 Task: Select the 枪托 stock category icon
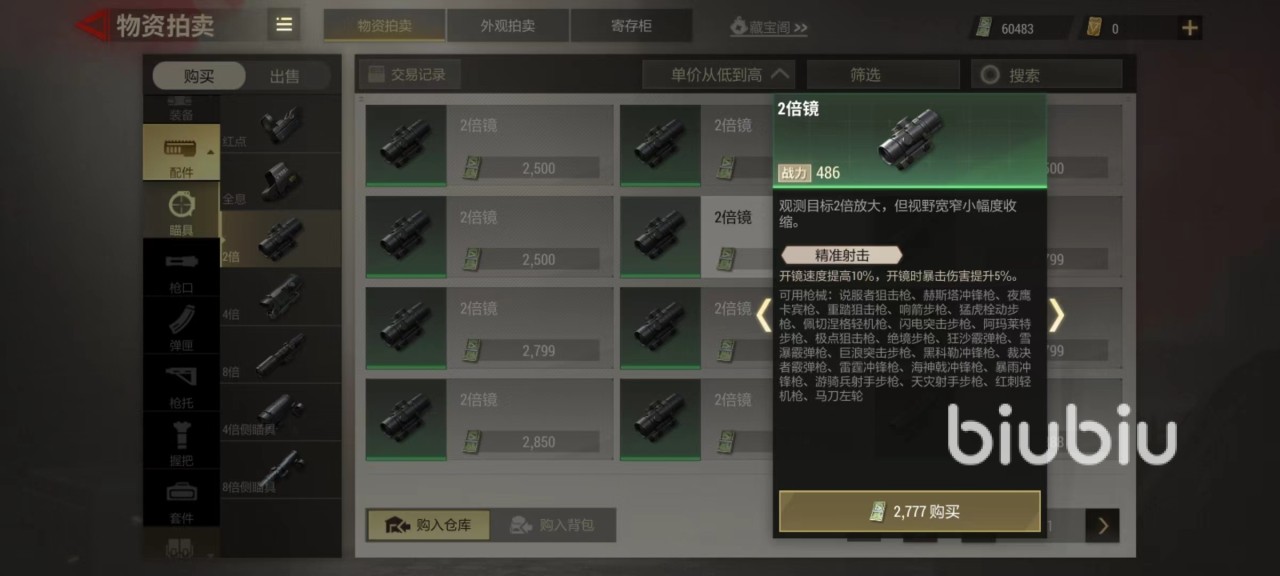pyautogui.click(x=181, y=384)
